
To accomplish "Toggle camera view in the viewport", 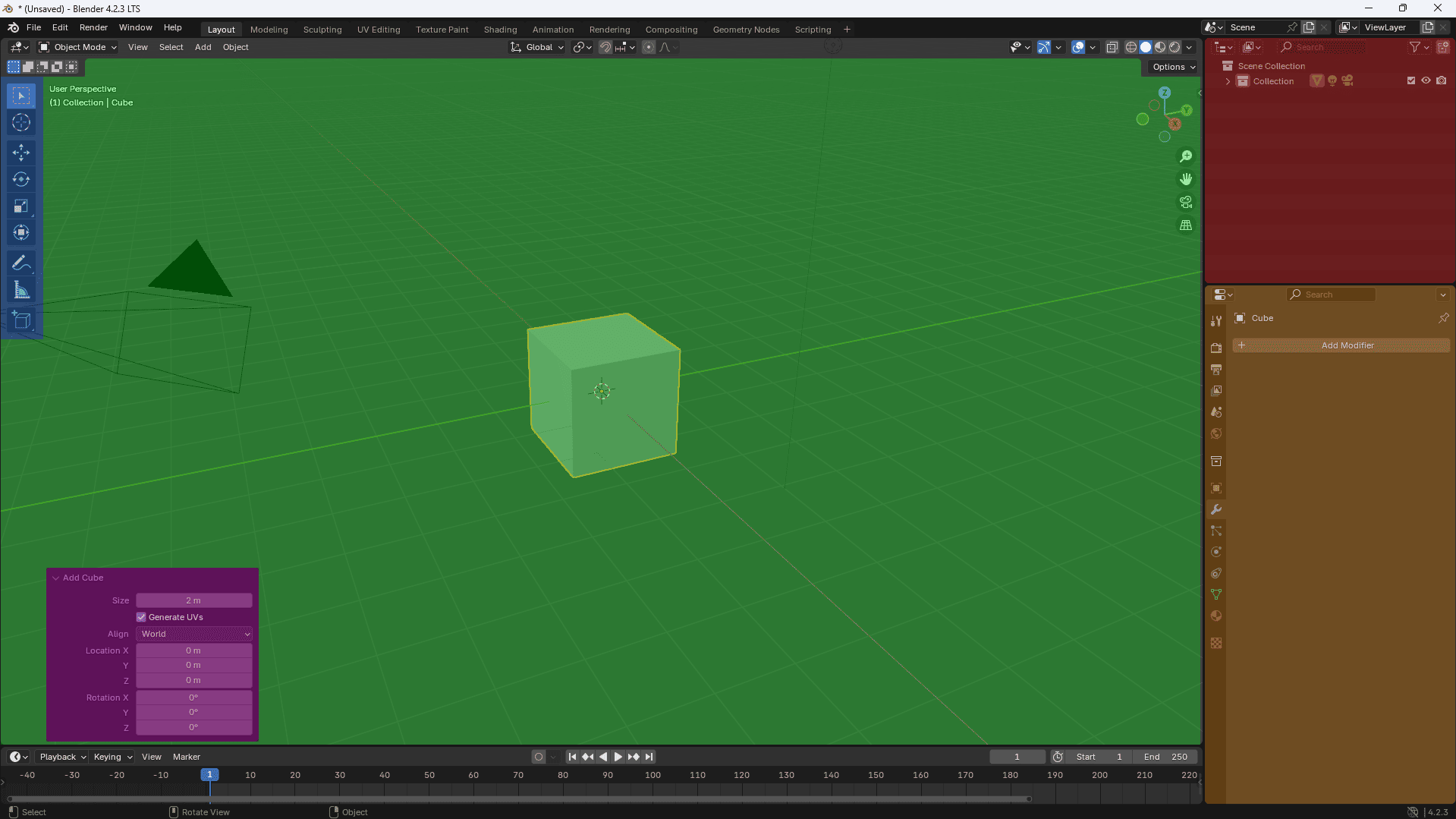I will [1185, 203].
